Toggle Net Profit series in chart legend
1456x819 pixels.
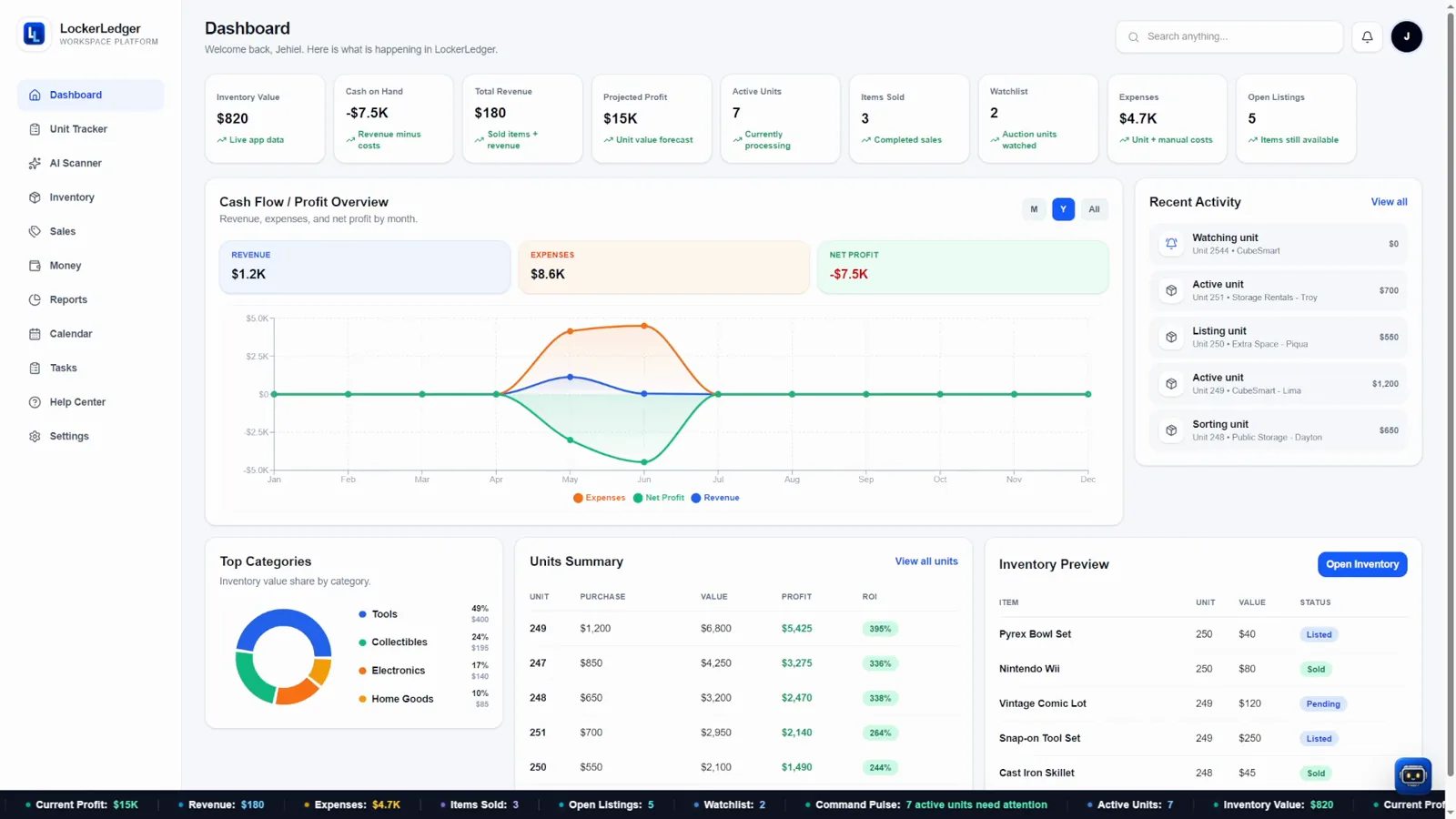pos(659,498)
